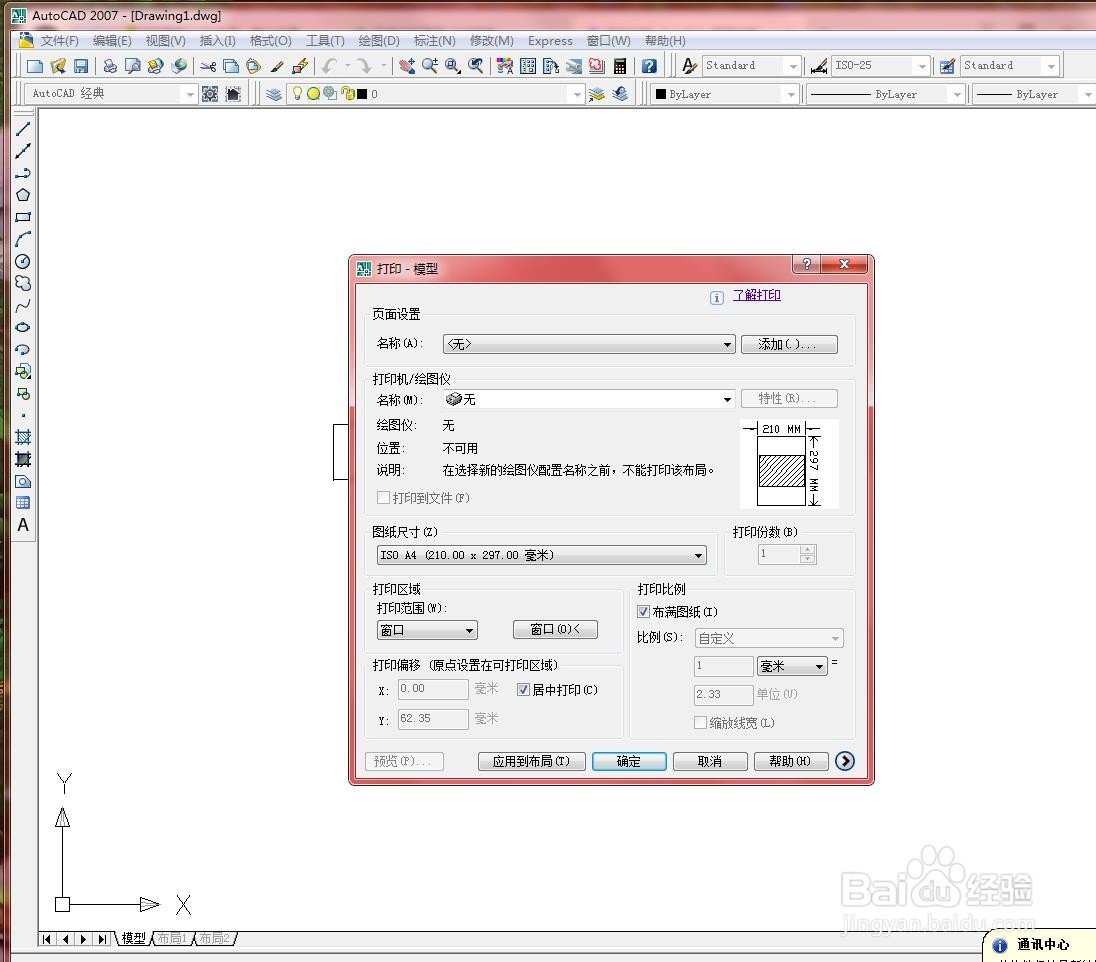
Task: Click the black ByLayer color swatch
Action: [661, 94]
